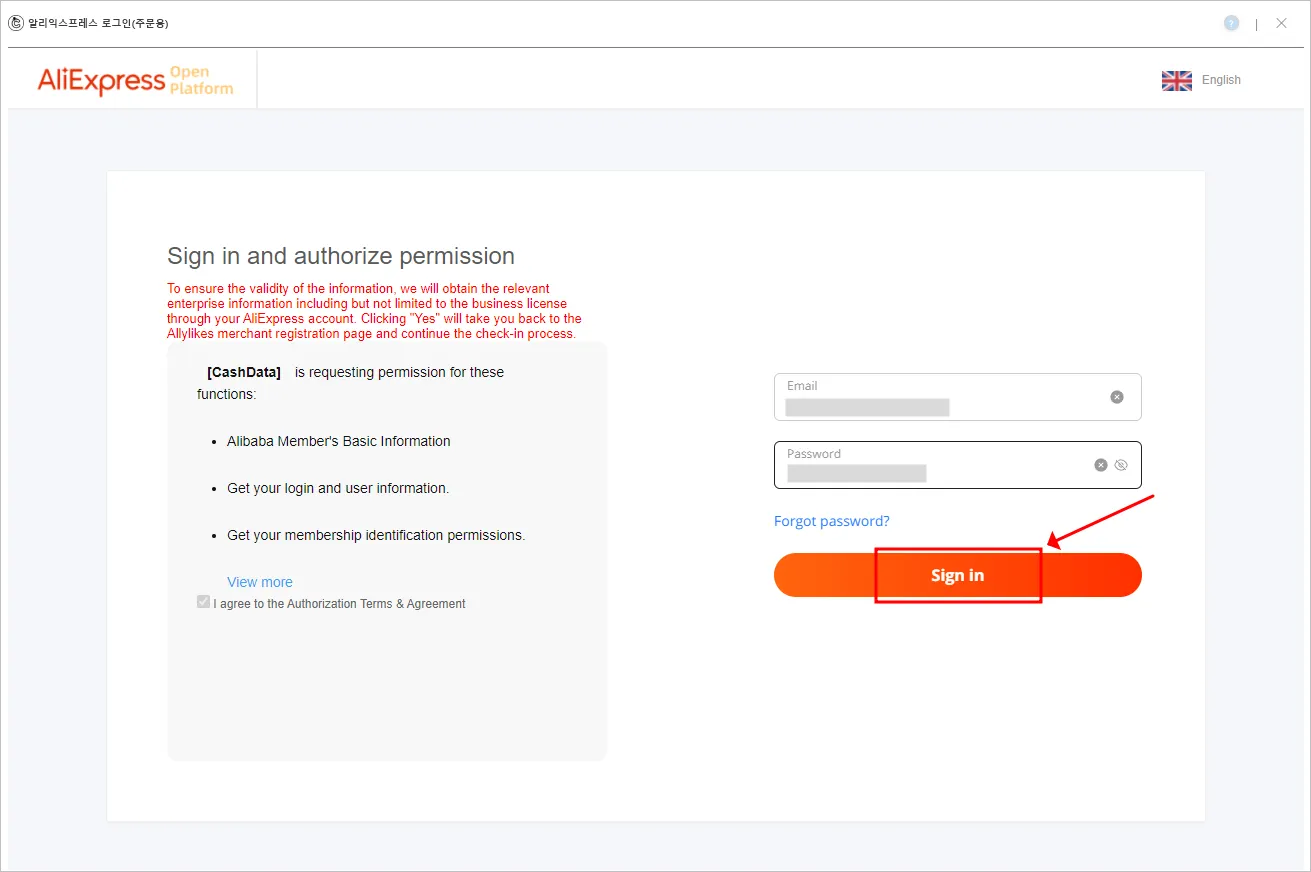Viewport: 1311px width, 872px height.
Task: Select 'Alibaba Member's Basic Information' text
Action: 339,441
